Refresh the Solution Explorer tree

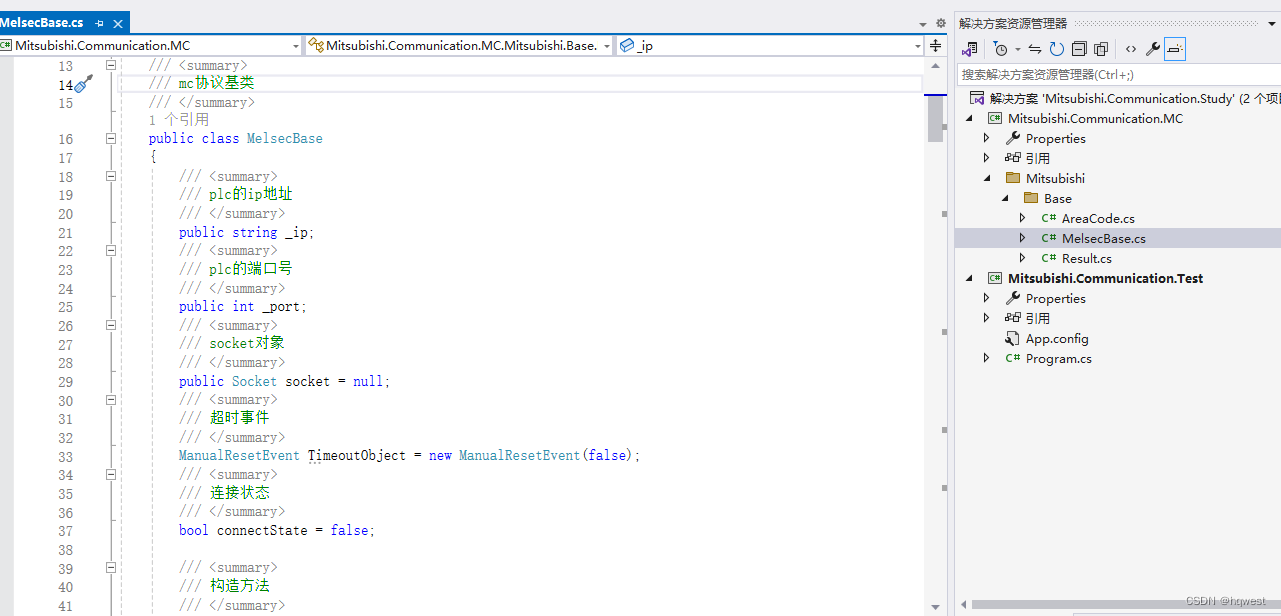[1056, 49]
